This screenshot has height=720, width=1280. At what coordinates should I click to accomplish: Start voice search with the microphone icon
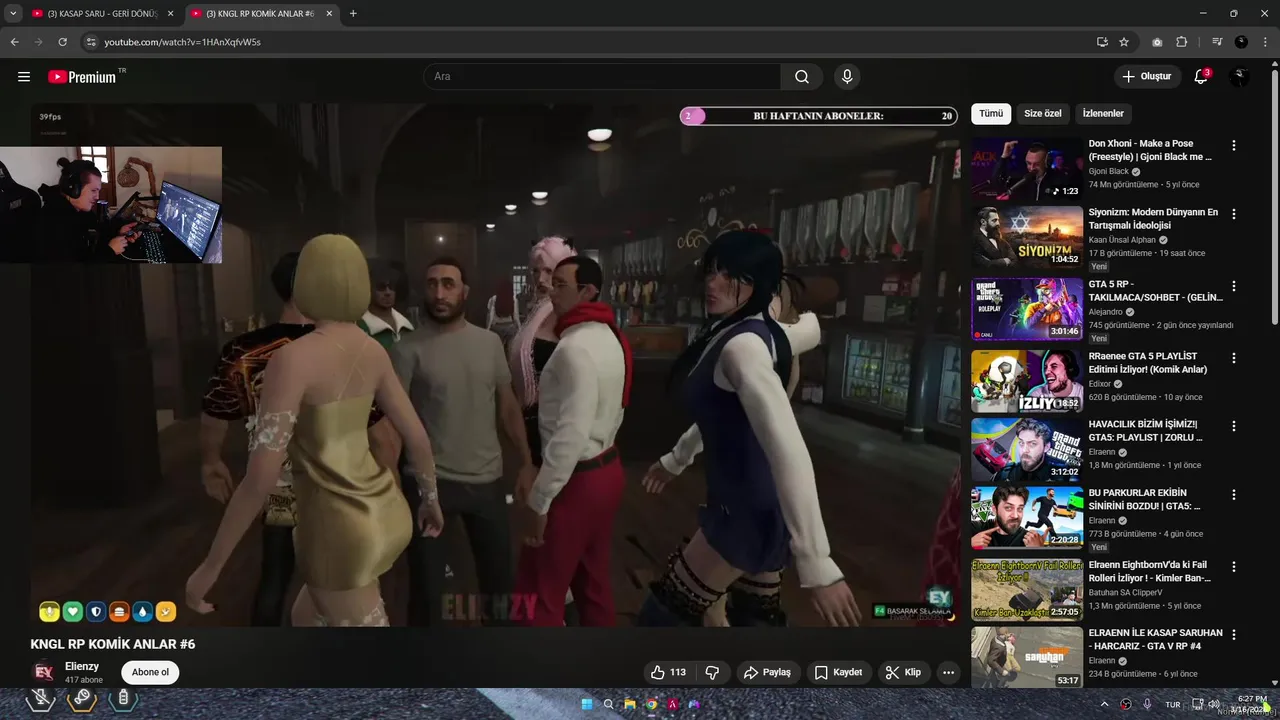pyautogui.click(x=847, y=77)
